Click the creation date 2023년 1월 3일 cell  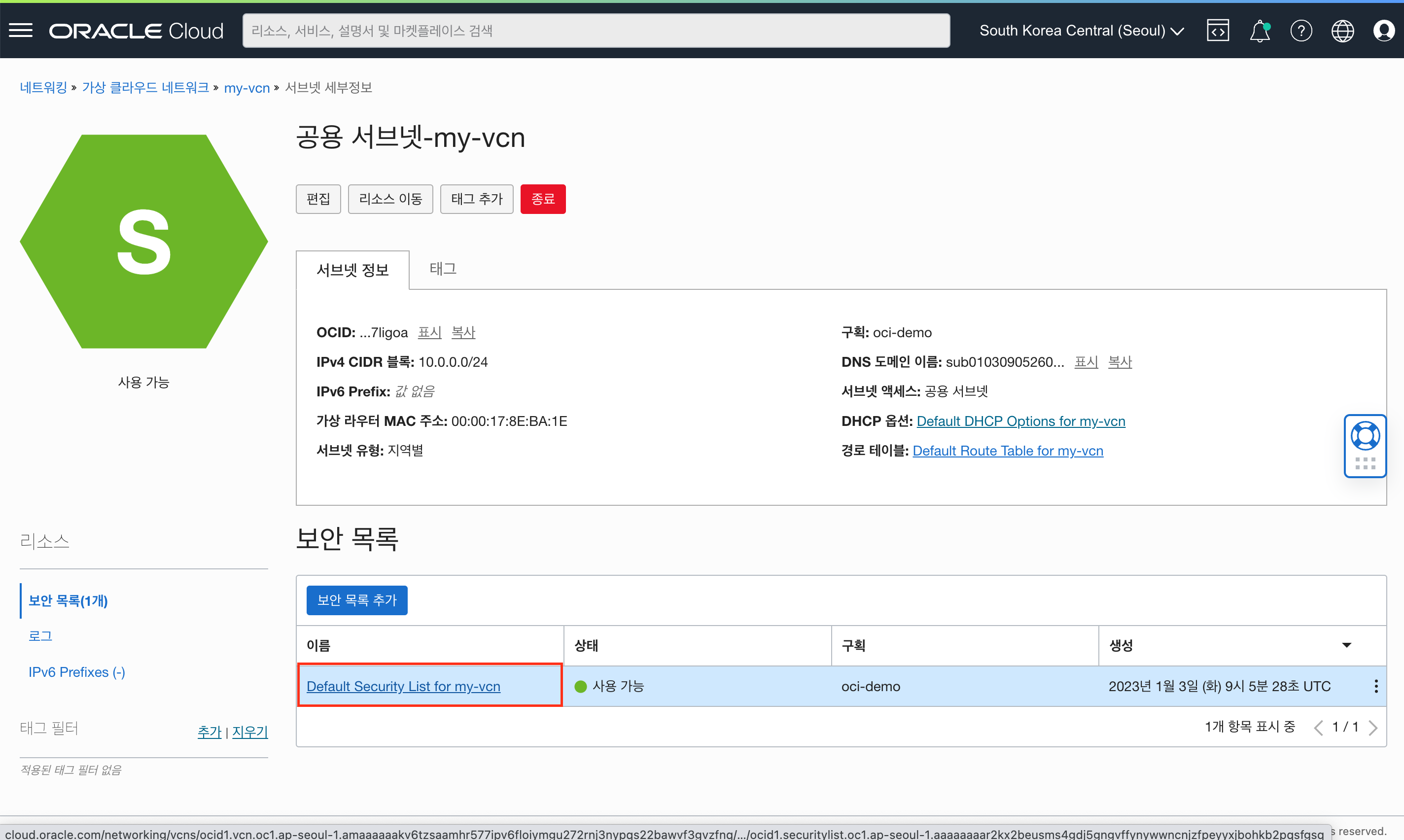tap(1220, 686)
